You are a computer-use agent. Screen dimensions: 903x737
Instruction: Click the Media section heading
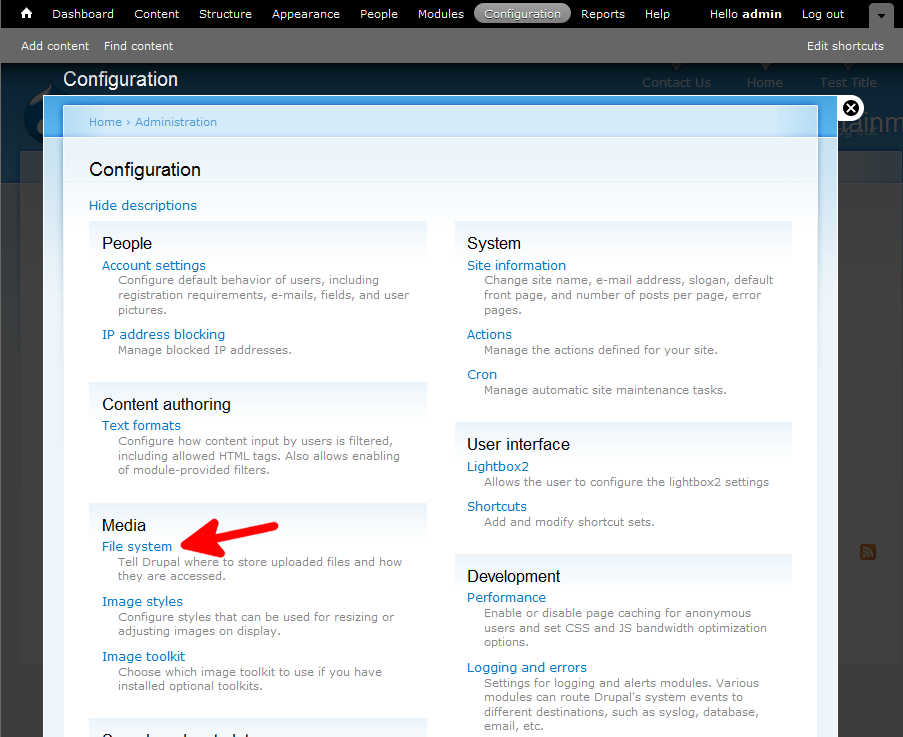124,525
